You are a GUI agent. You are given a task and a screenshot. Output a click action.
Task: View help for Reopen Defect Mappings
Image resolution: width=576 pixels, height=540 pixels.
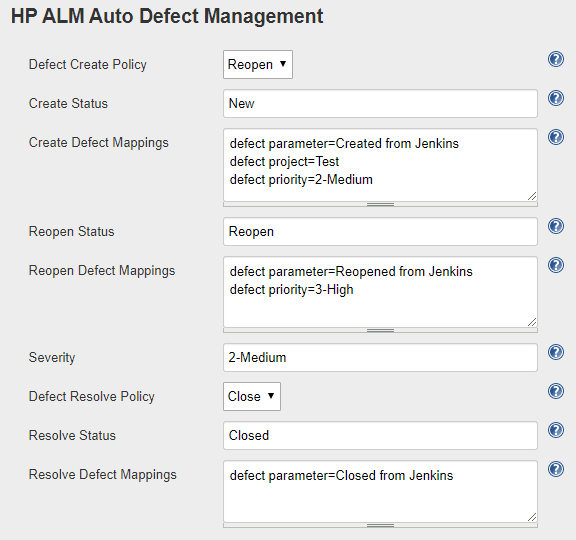pos(556,265)
